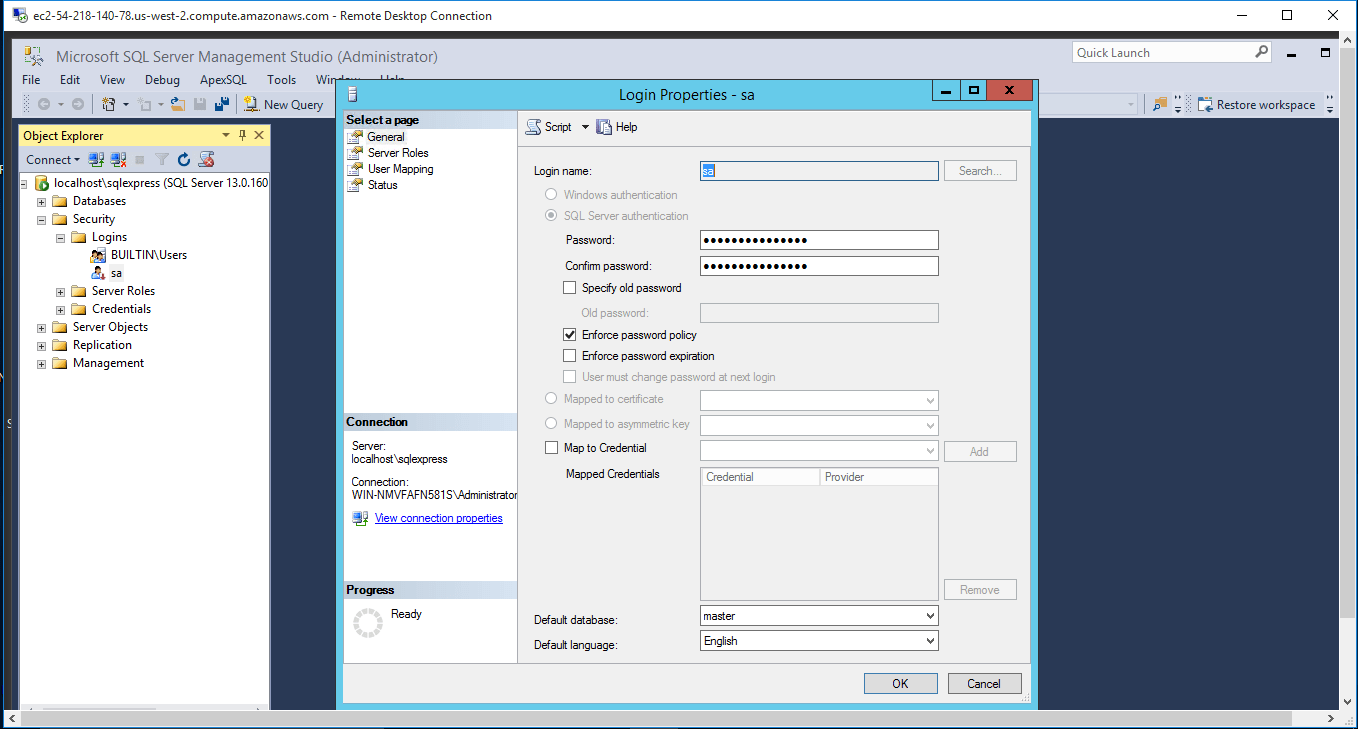Screen dimensions: 1358x729
Task: Click the New Query toolbar icon
Action: pos(252,104)
